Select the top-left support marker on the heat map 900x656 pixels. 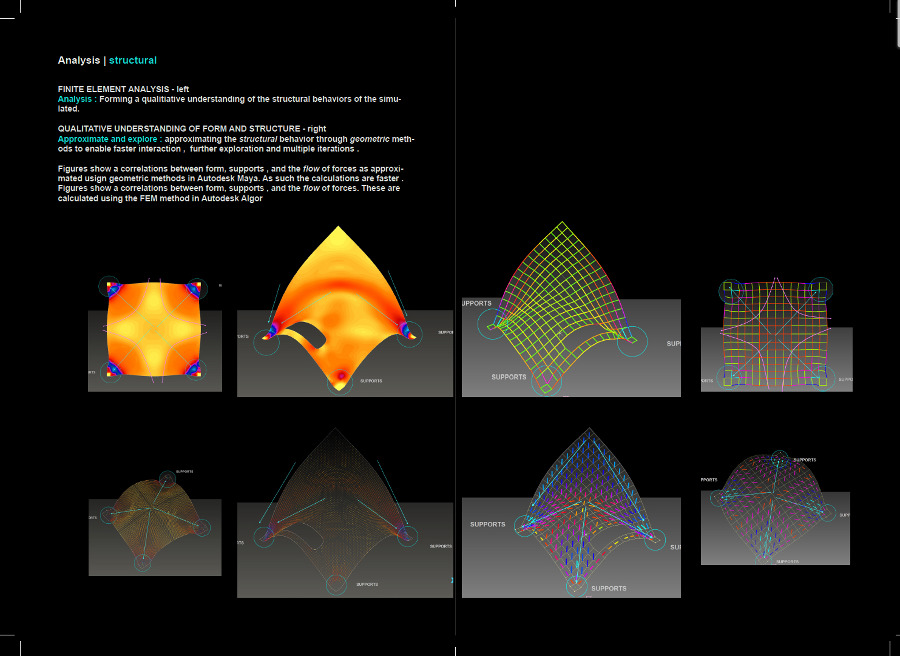pyautogui.click(x=108, y=286)
